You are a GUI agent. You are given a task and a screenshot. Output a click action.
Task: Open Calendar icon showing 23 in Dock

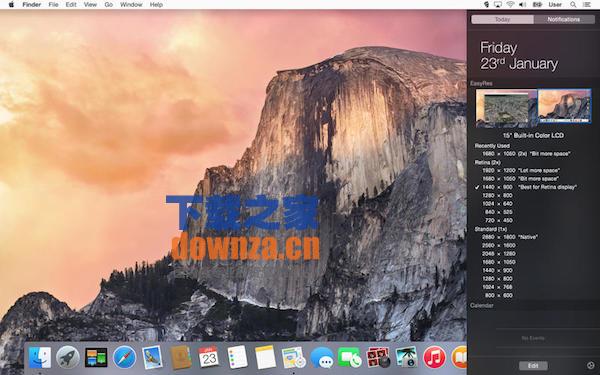209,357
